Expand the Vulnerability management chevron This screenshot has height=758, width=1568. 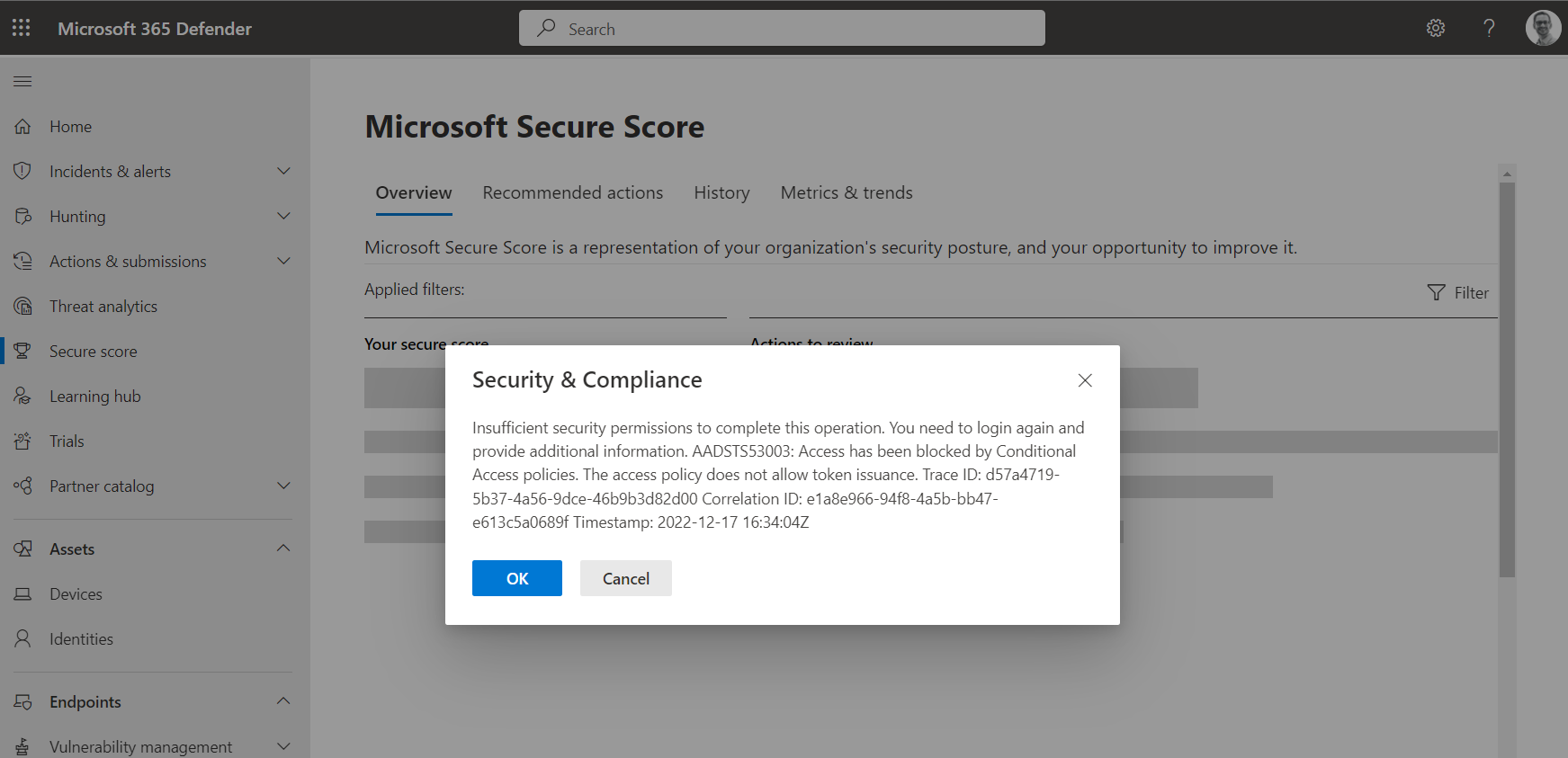[x=283, y=746]
